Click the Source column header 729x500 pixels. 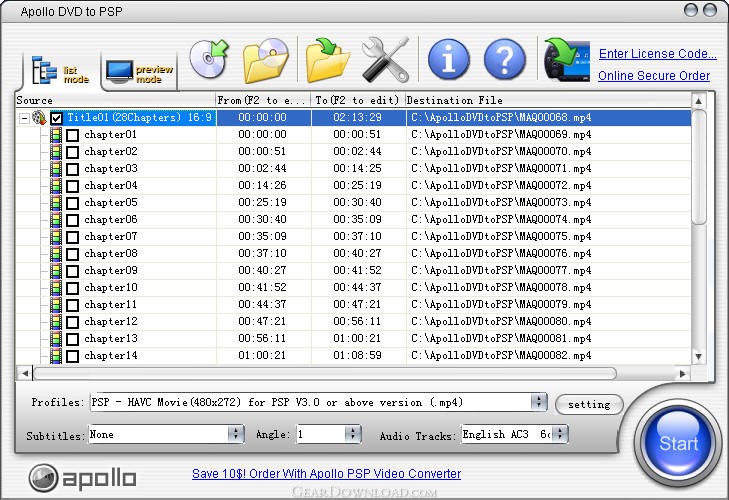[115, 100]
